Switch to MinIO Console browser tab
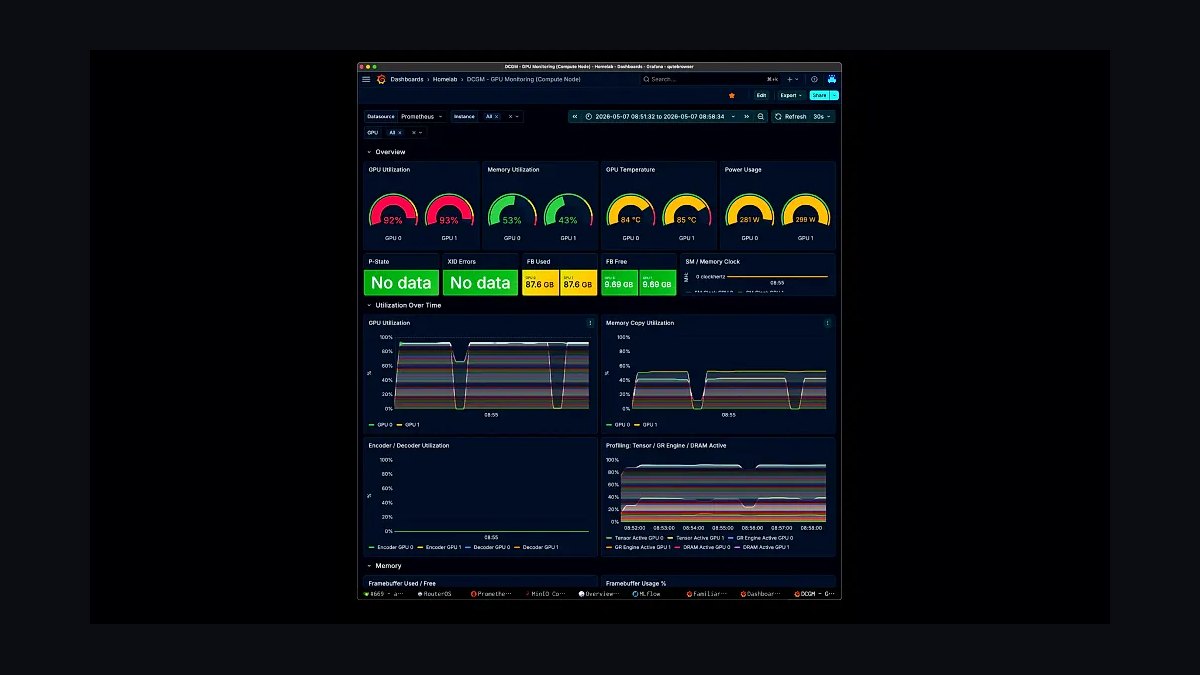Image resolution: width=1200 pixels, height=675 pixels. point(548,593)
